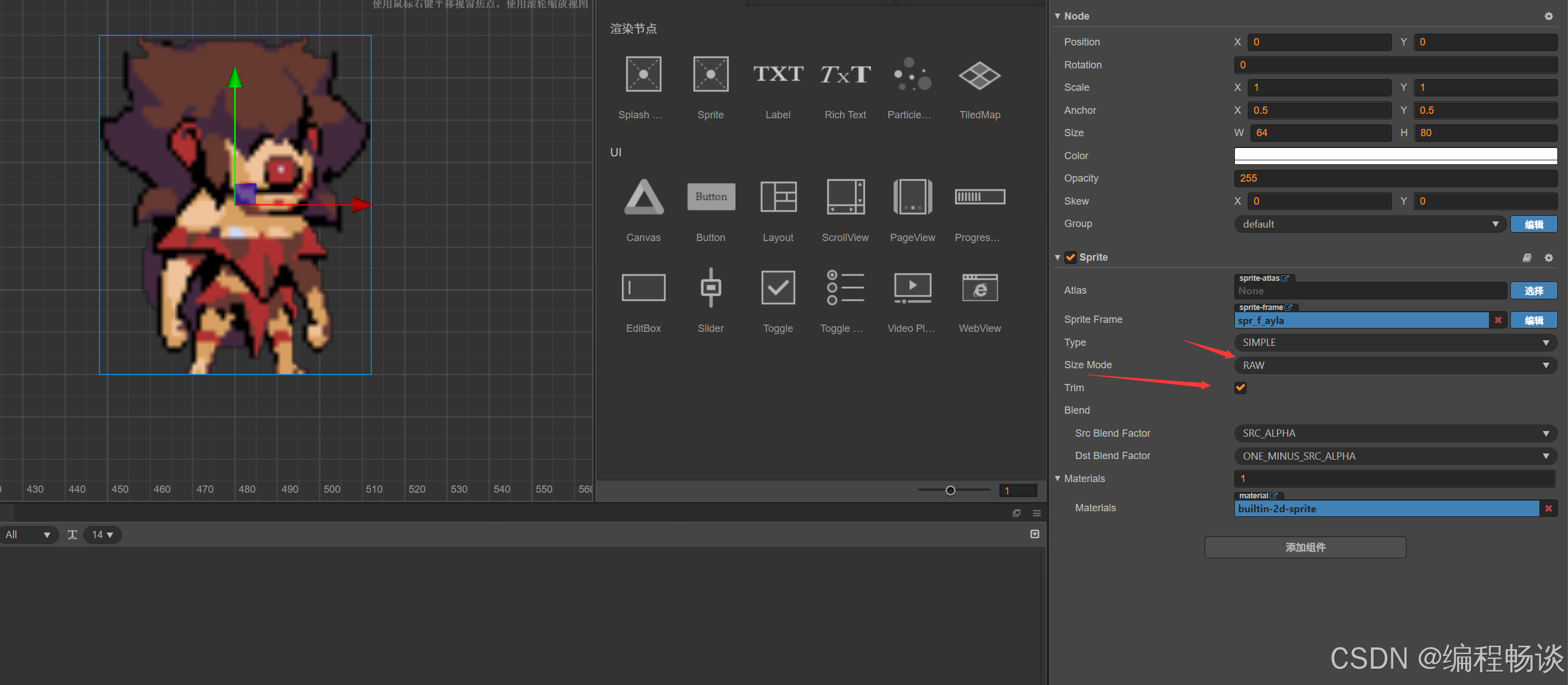The height and width of the screenshot is (685, 1568).
Task: Click the 添加组件 button
Action: [1304, 547]
